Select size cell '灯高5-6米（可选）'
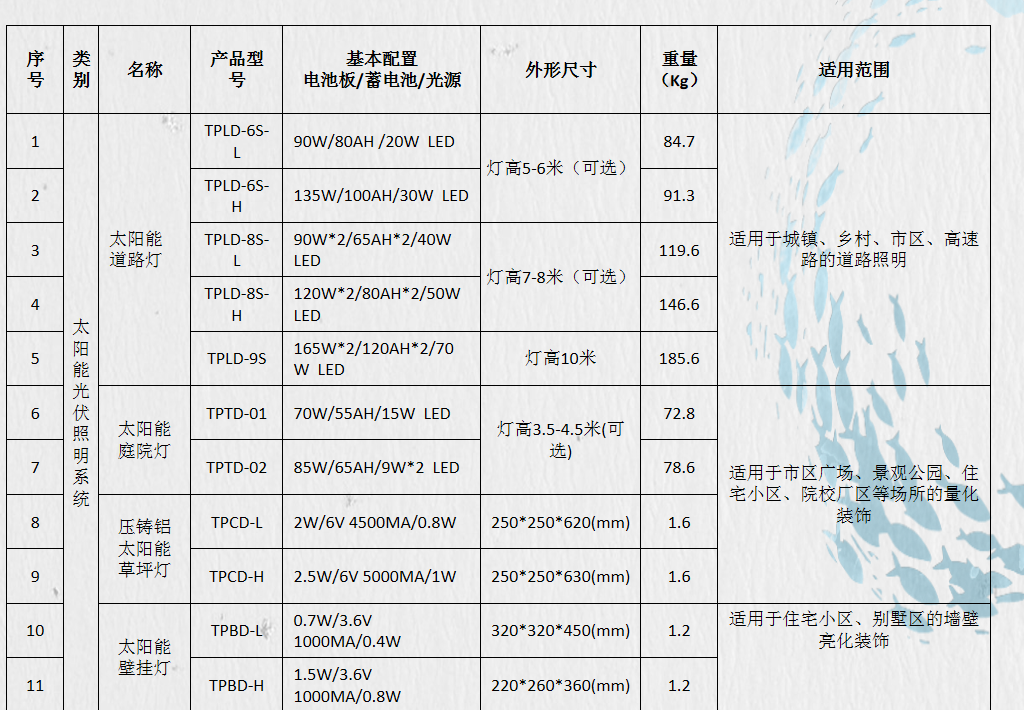This screenshot has height=710, width=1024. click(560, 168)
